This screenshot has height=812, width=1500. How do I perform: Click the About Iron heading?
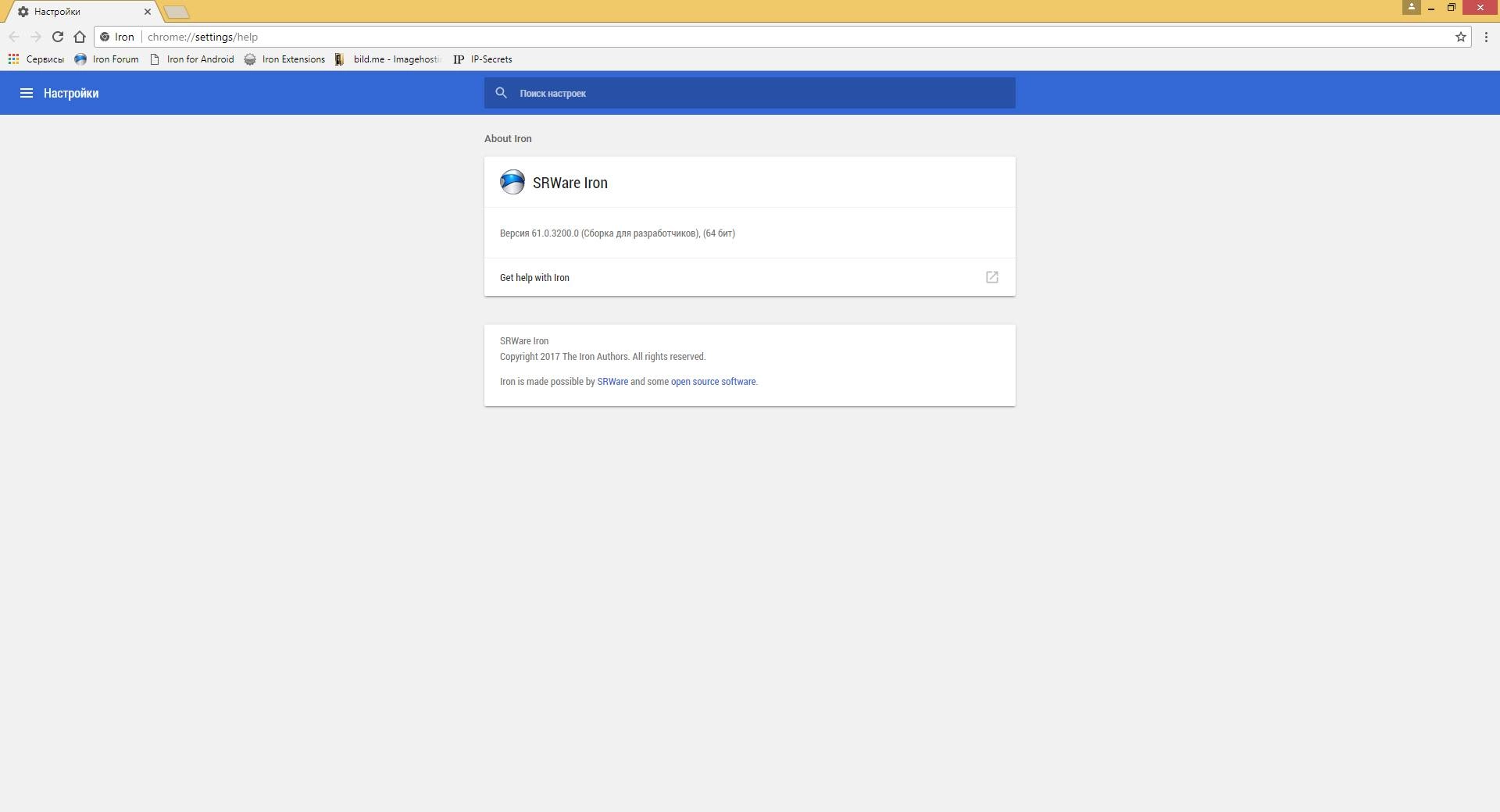pos(508,139)
